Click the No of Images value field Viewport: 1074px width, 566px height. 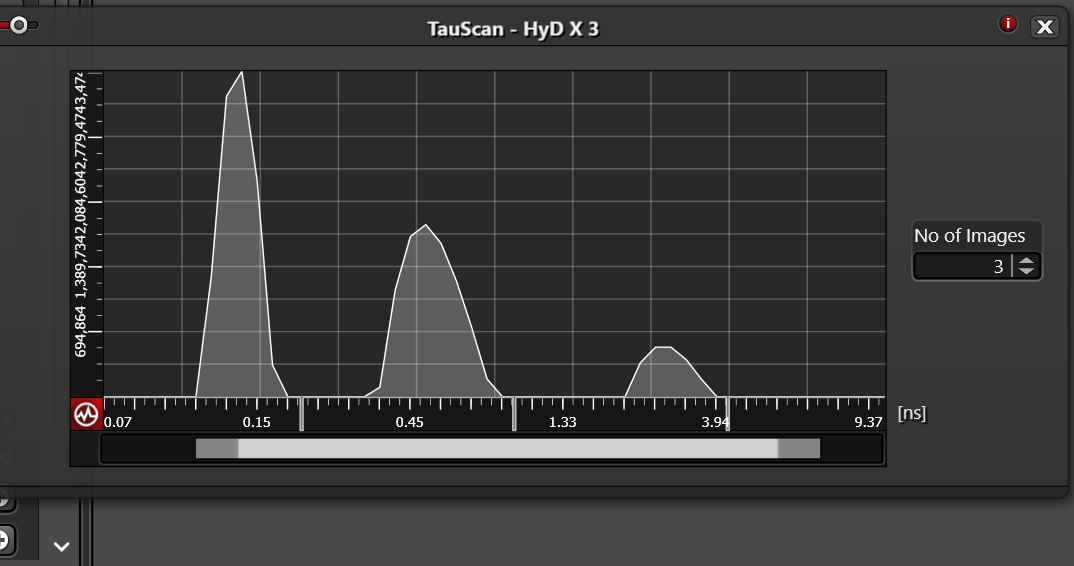(960, 266)
